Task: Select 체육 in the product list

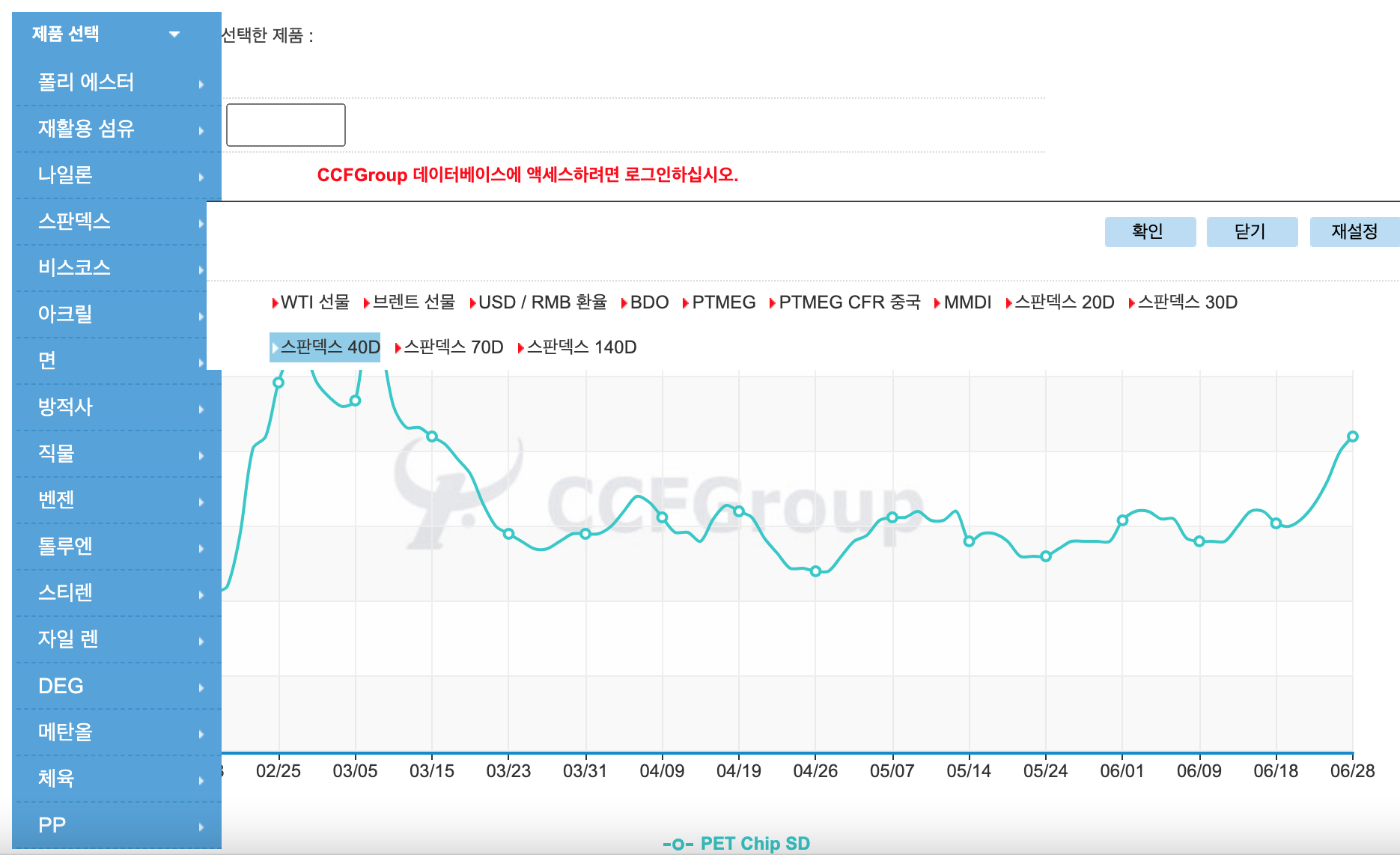Action: (x=118, y=779)
